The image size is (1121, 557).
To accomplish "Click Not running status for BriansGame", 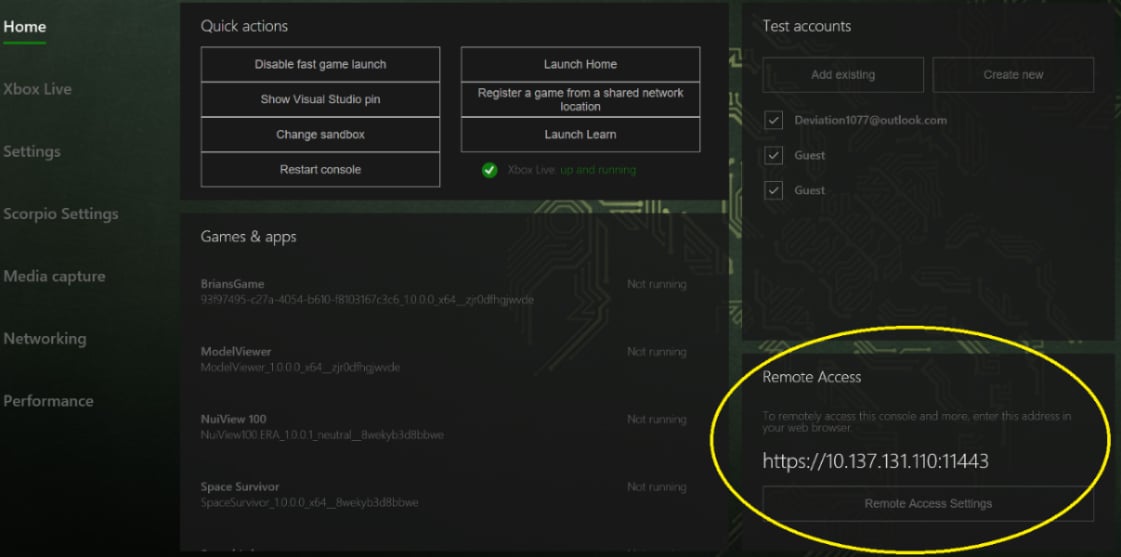I will pos(656,284).
